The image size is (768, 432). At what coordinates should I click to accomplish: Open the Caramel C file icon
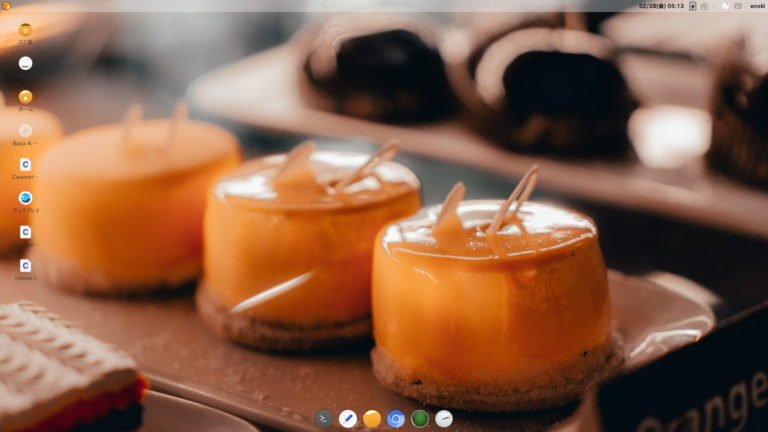[x=25, y=164]
